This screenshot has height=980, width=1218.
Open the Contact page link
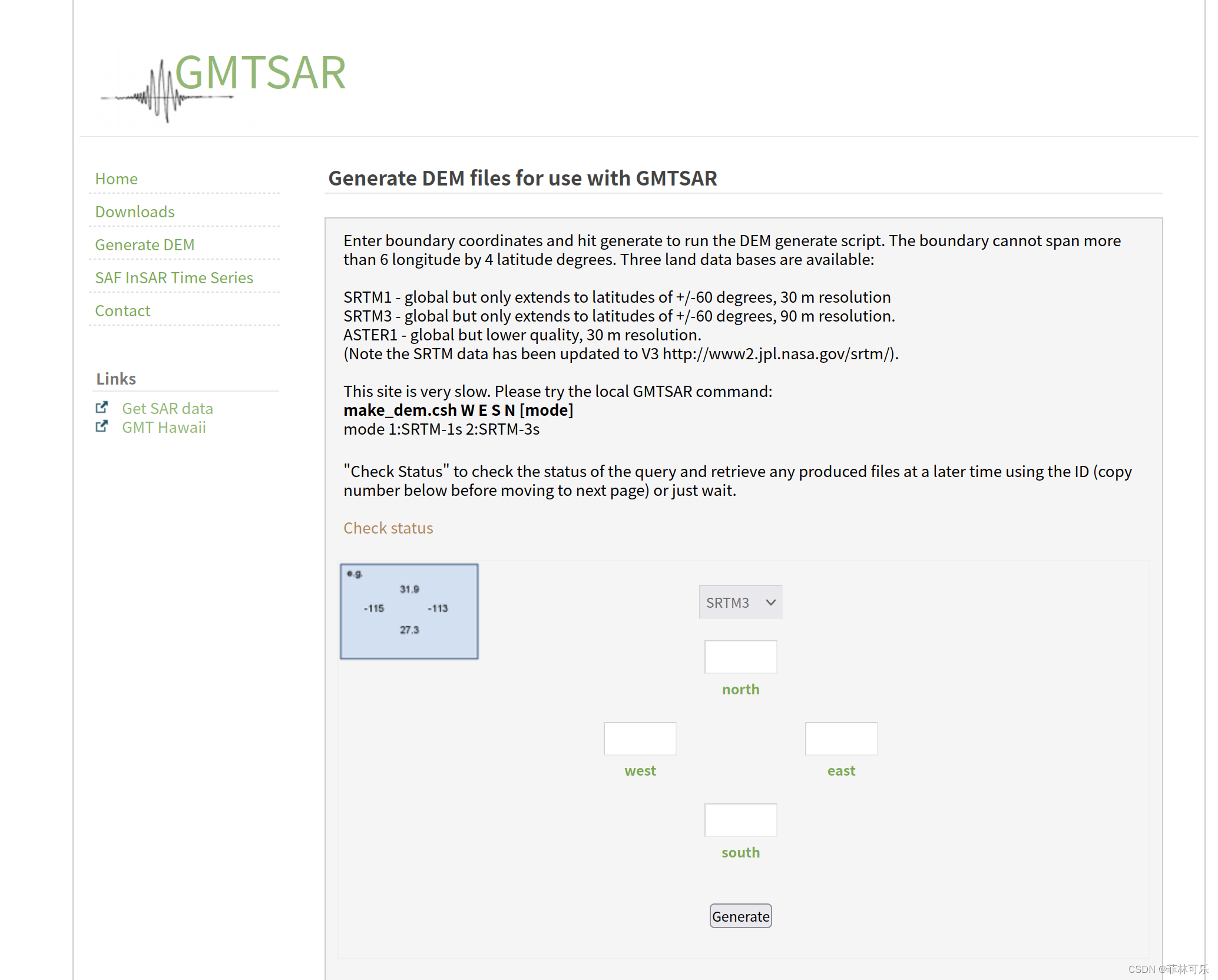coord(123,311)
